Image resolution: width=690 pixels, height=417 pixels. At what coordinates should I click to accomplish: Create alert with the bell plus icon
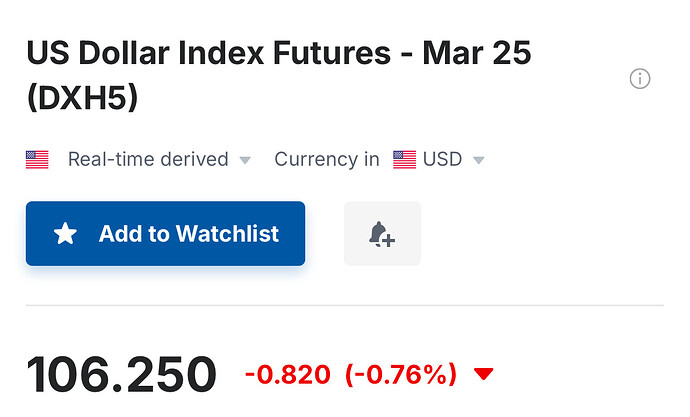click(x=382, y=234)
